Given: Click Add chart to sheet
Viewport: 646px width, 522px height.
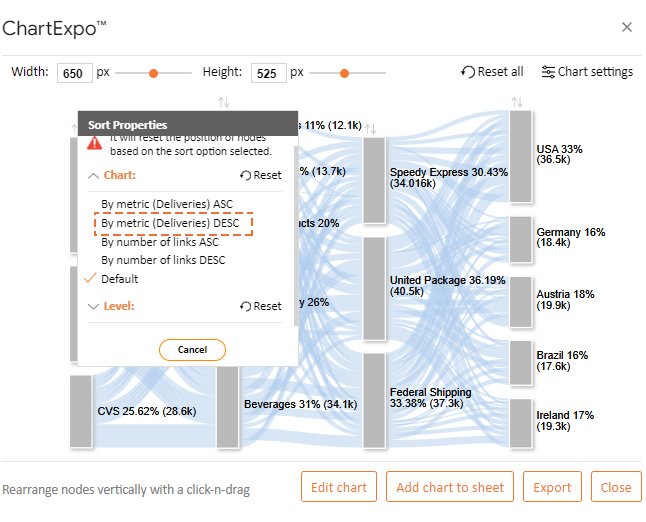Looking at the screenshot, I should point(450,487).
